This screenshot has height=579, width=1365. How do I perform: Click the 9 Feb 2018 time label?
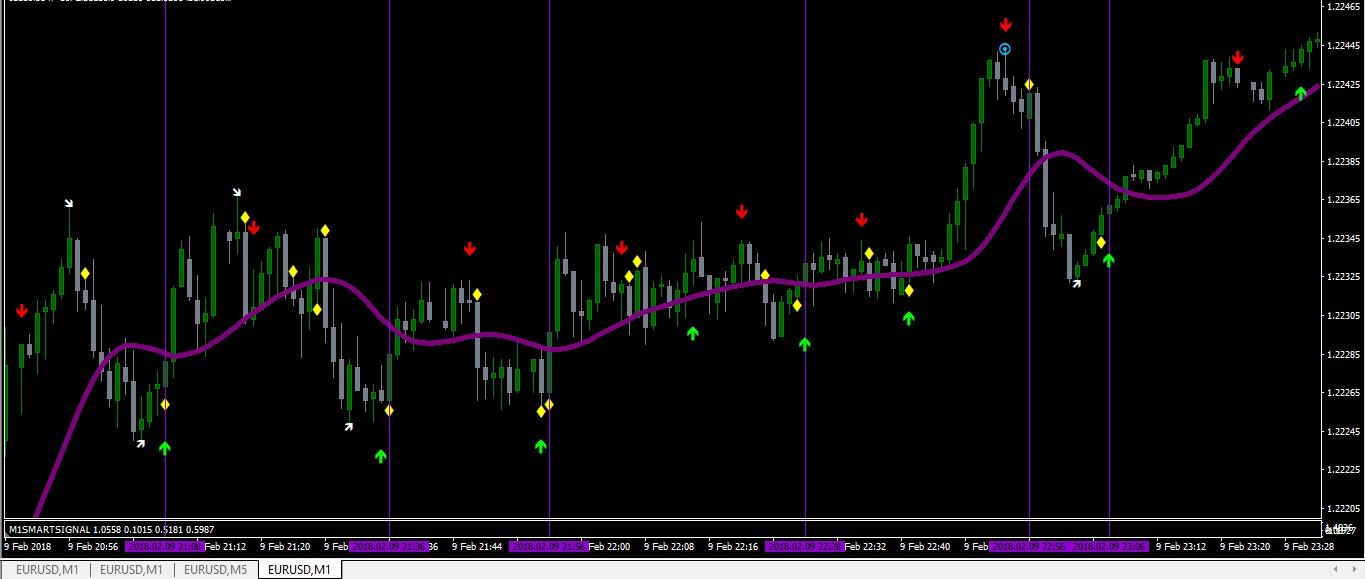click(x=27, y=547)
